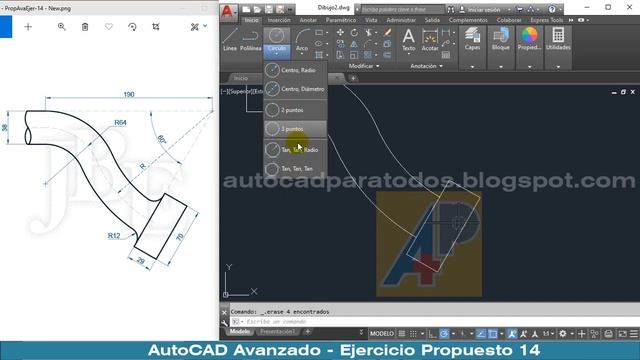Toggle MODELO space button in status bar

click(x=382, y=334)
